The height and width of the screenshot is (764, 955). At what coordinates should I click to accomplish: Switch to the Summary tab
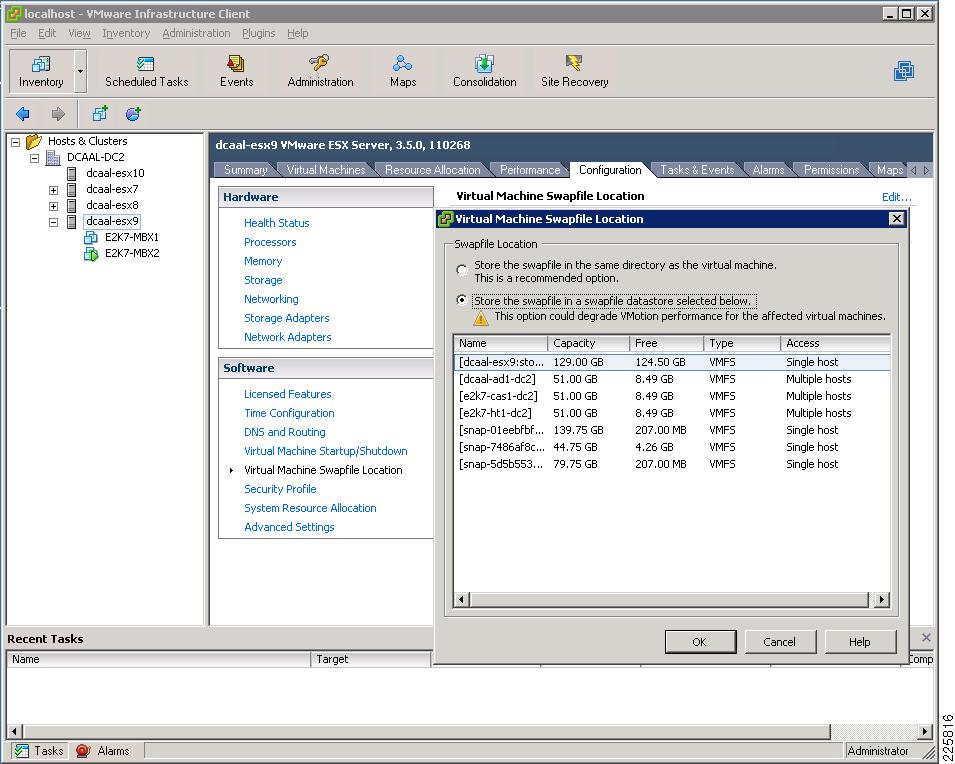245,170
